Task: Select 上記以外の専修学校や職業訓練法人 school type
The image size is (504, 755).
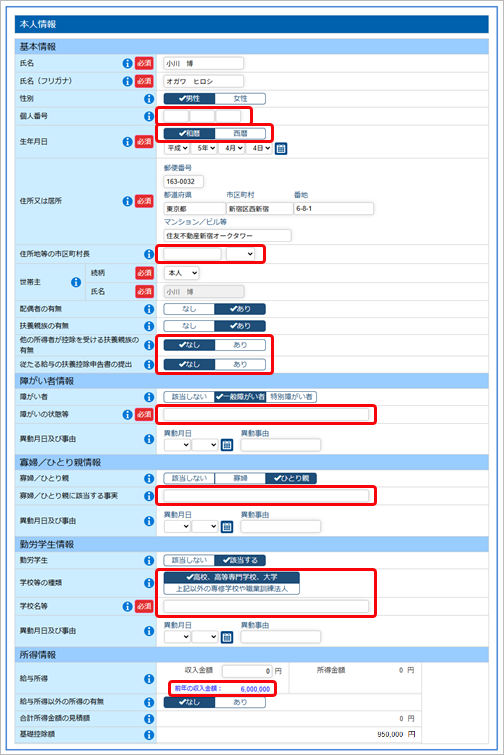Action: [232, 589]
